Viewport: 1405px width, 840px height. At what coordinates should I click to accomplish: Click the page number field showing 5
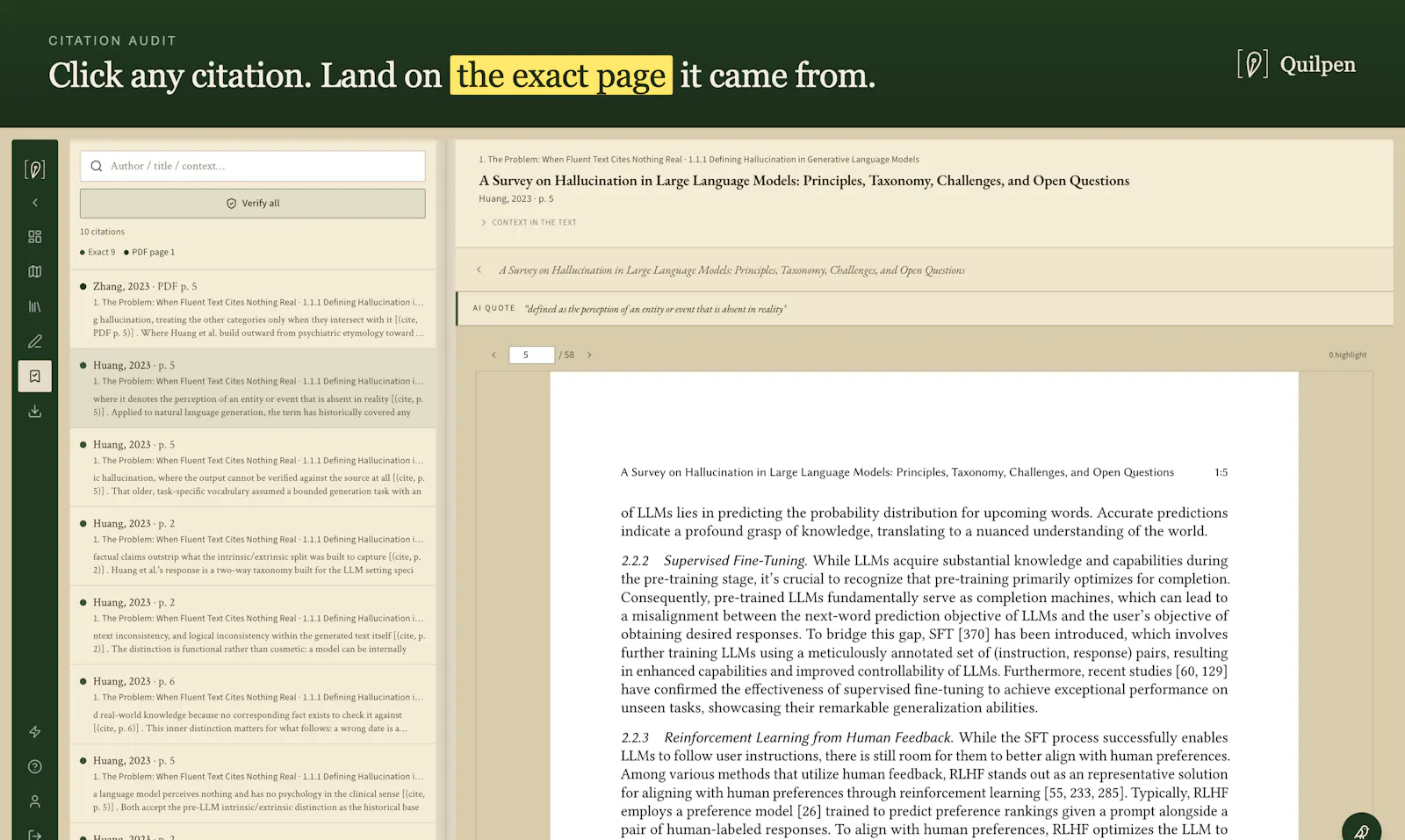coord(532,355)
